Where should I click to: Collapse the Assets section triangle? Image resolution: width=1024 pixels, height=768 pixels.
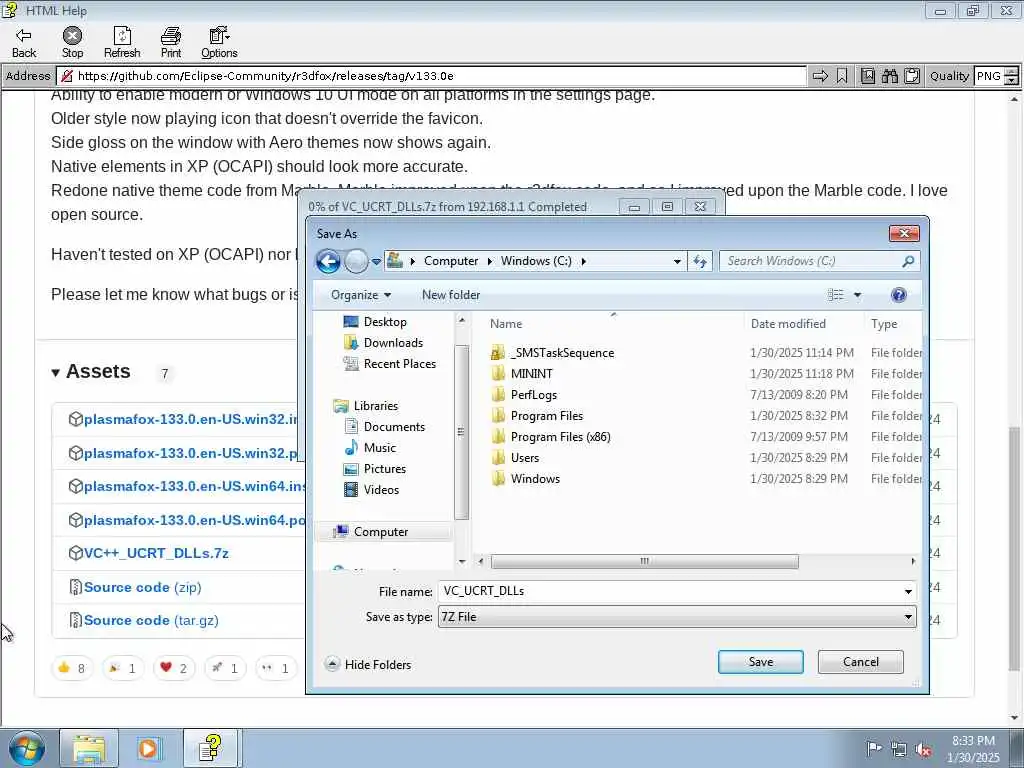(x=56, y=373)
